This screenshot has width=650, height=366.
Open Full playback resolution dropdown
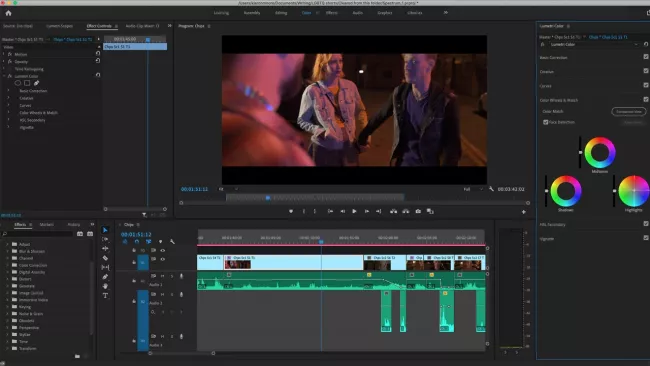(x=473, y=189)
